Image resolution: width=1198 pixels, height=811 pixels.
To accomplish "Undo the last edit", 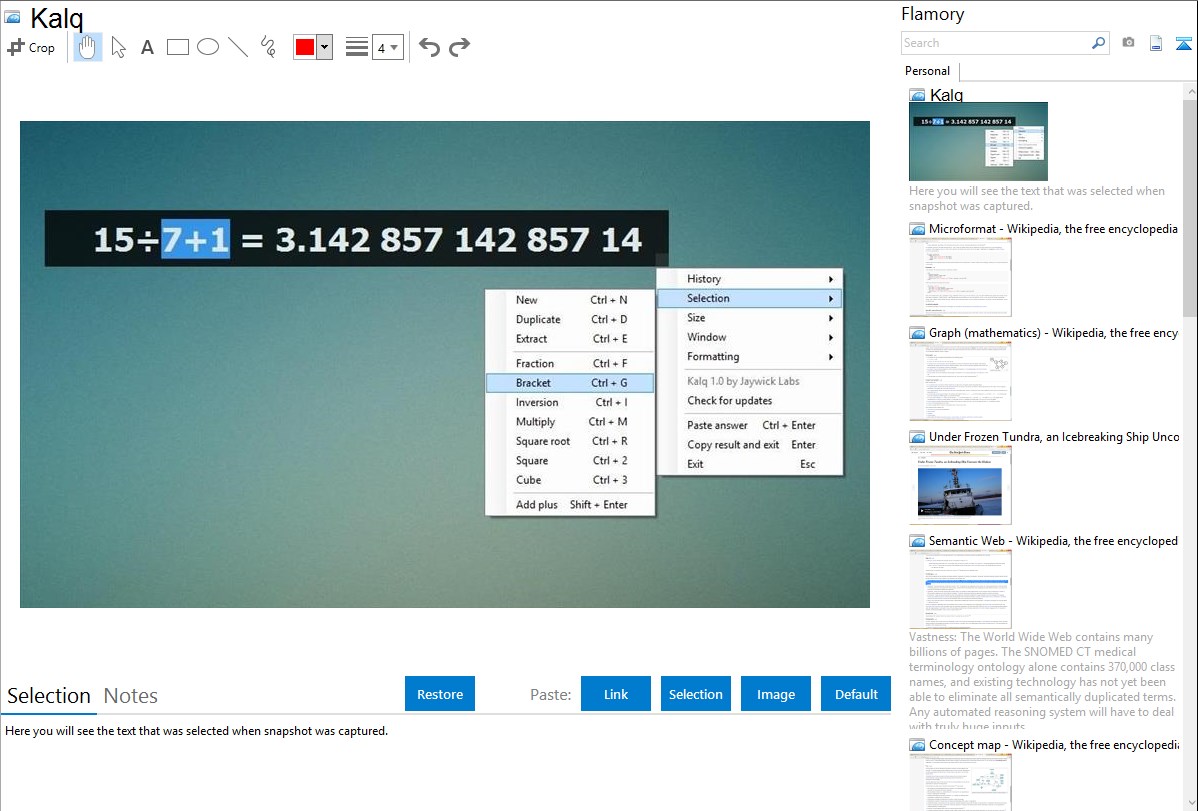I will (x=429, y=47).
